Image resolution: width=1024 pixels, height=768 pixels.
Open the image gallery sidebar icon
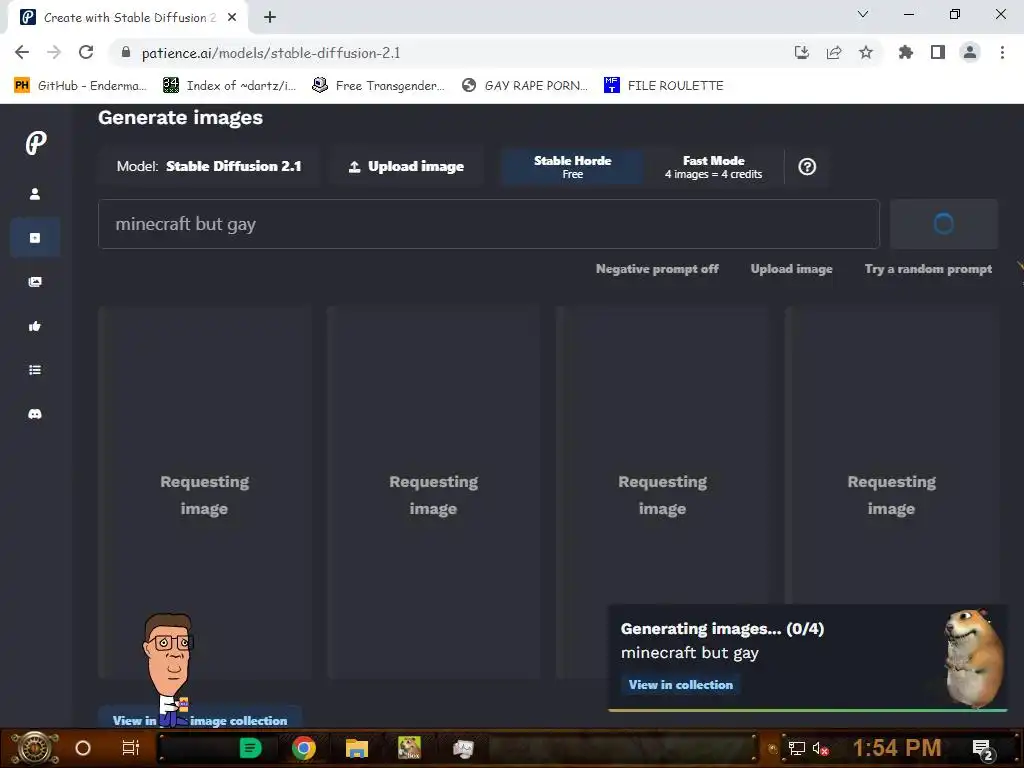pos(35,281)
